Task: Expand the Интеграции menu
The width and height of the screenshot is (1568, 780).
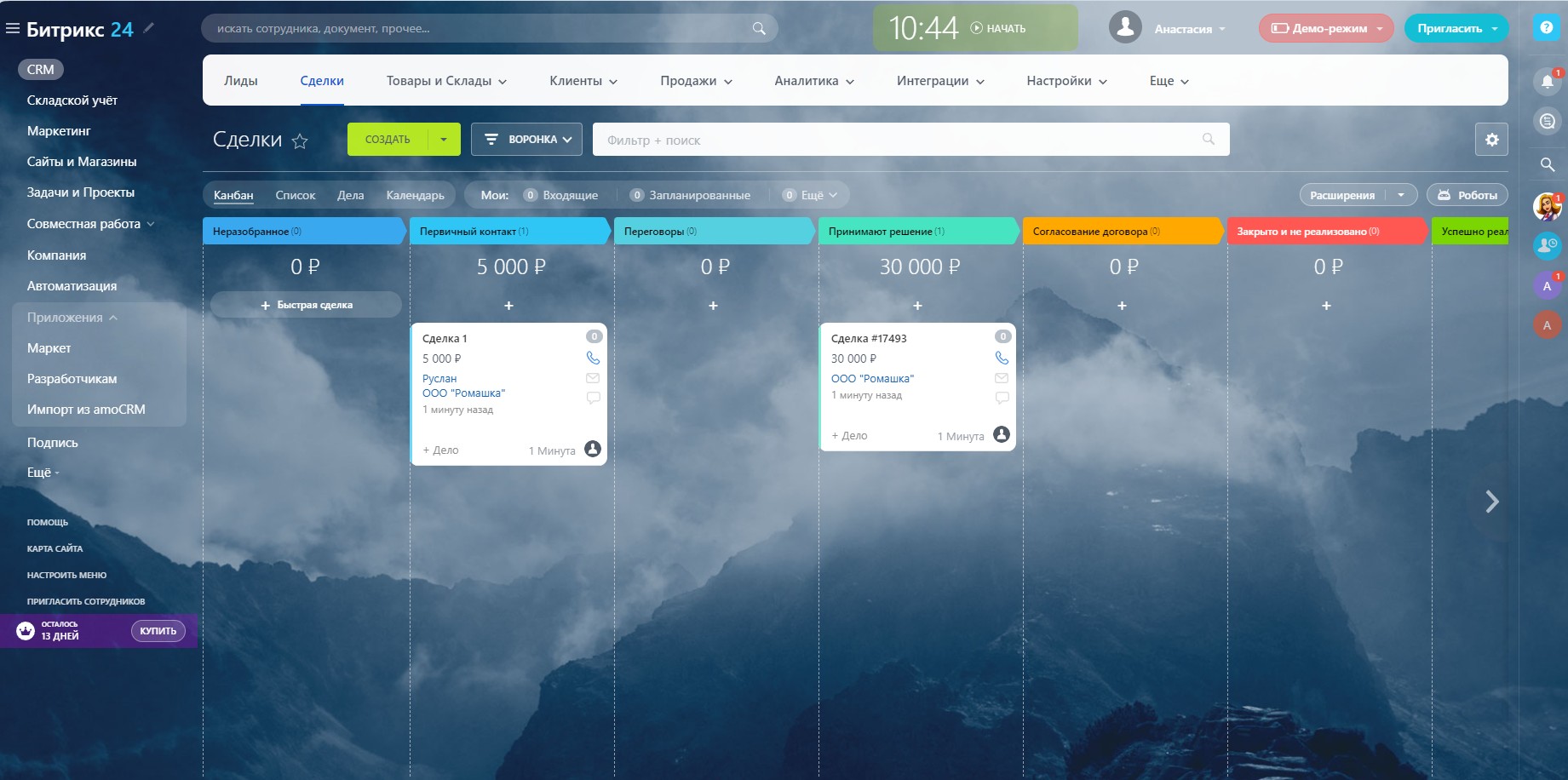Action: [940, 81]
